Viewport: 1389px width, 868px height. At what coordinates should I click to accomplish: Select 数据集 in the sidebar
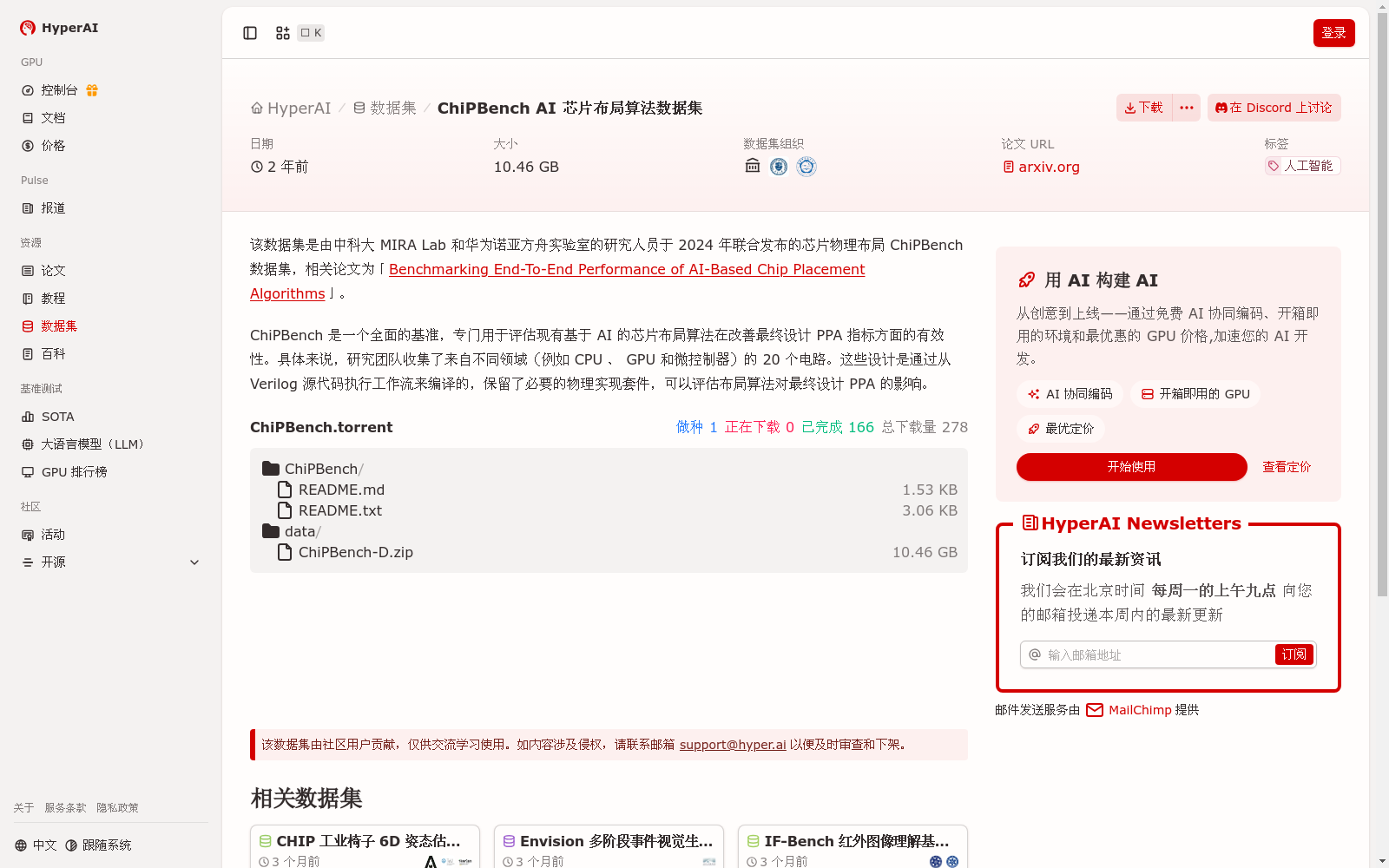pyautogui.click(x=50, y=326)
